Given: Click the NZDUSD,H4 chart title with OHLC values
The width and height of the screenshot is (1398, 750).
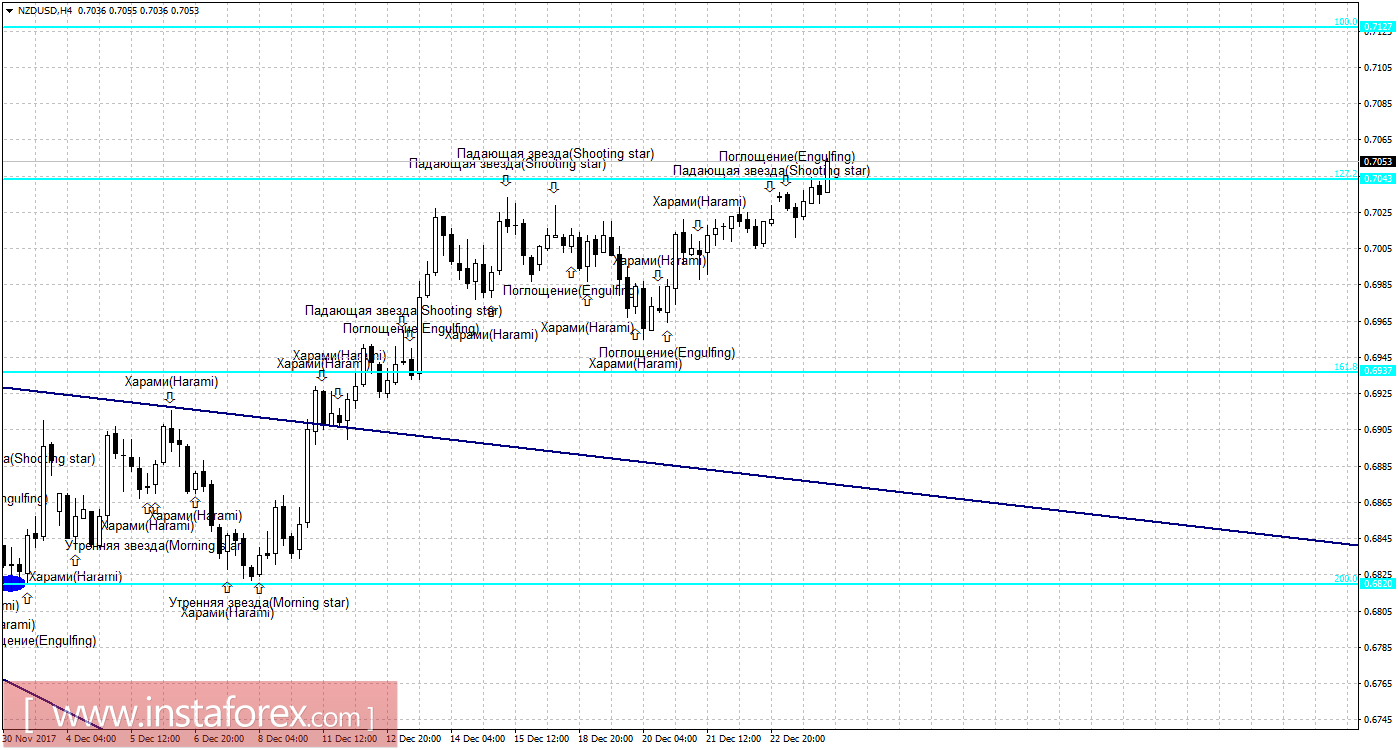Looking at the screenshot, I should [x=108, y=10].
